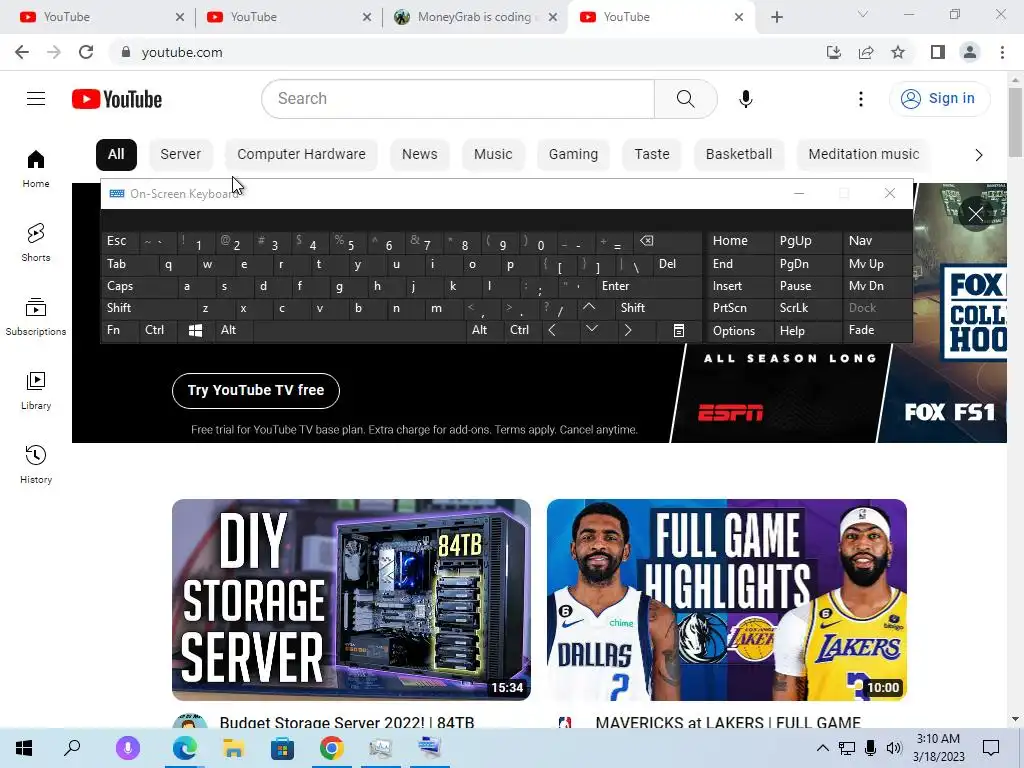Toggle Nav mode on On-Screen Keyboard
The width and height of the screenshot is (1024, 768).
point(877,241)
